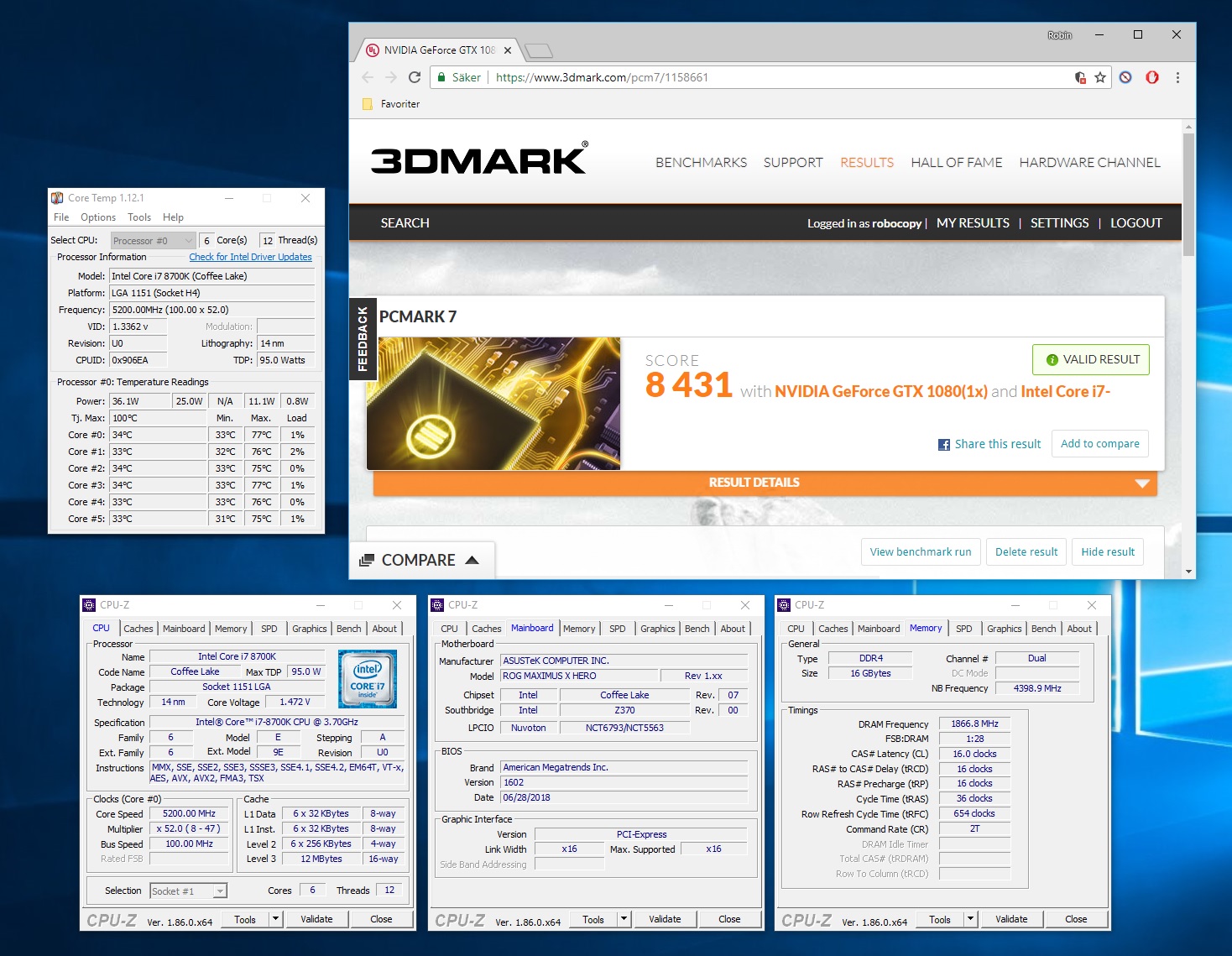The height and width of the screenshot is (956, 1232).
Task: Switch to Graphics tab in CPU-Z Memory window
Action: click(x=1005, y=629)
